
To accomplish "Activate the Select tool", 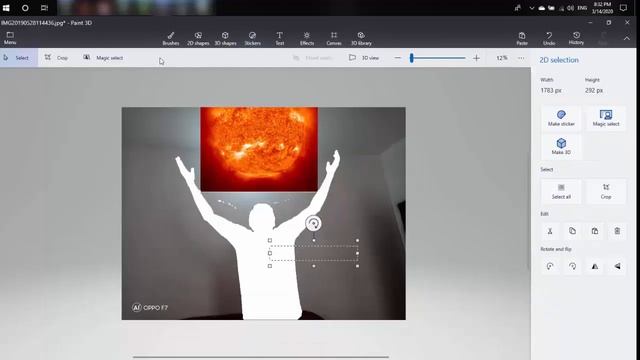I will (x=19, y=58).
